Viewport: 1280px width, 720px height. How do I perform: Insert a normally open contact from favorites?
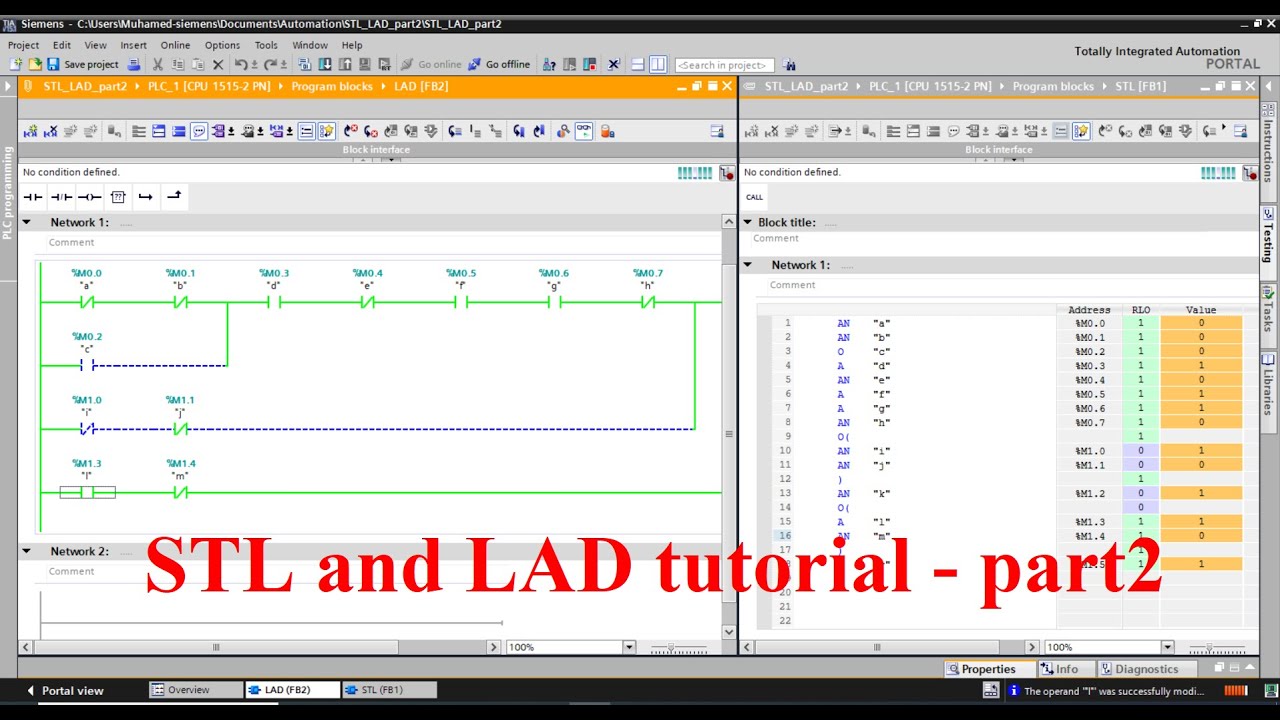pyautogui.click(x=33, y=197)
